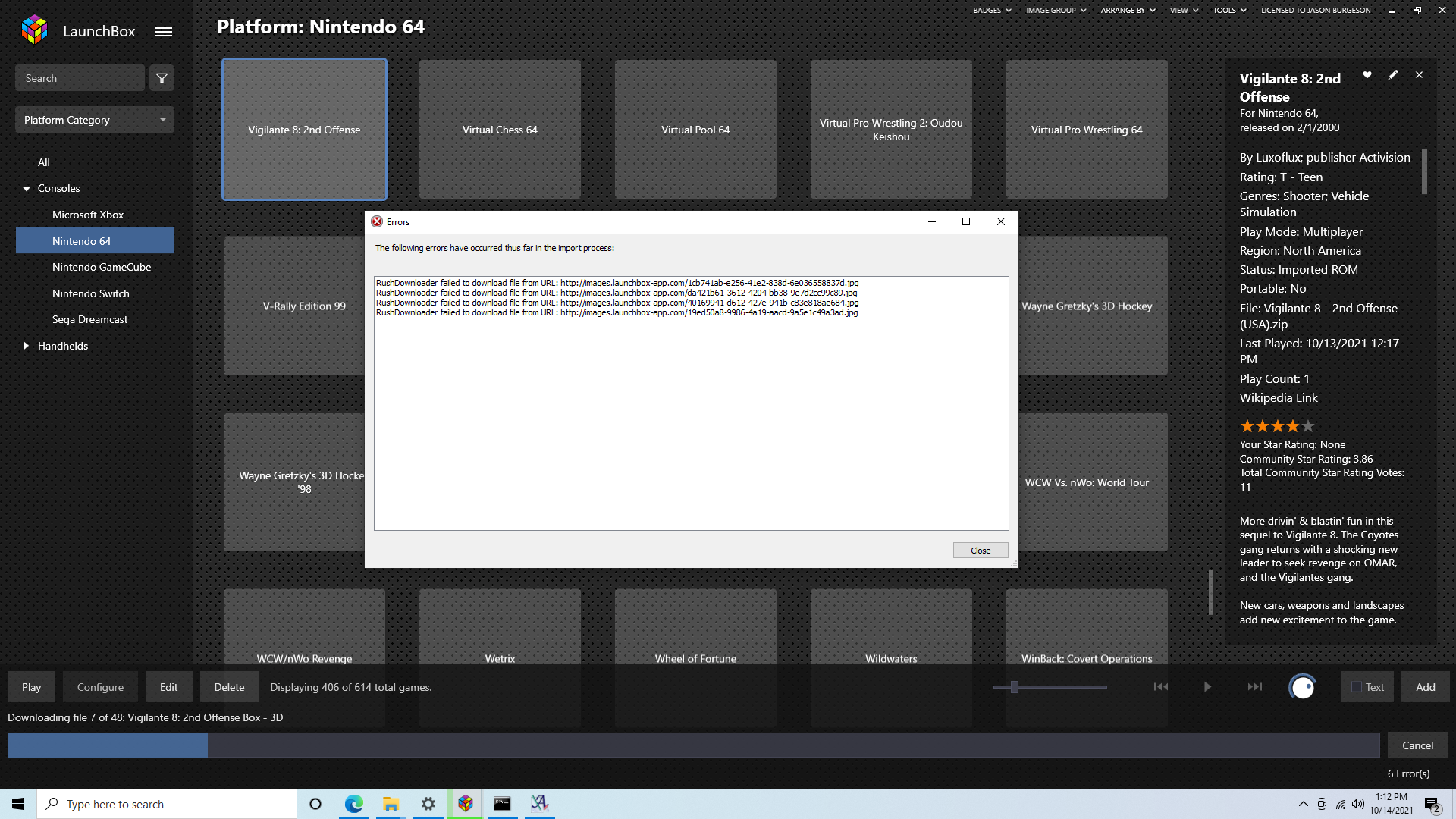The height and width of the screenshot is (819, 1456).
Task: Select WCW Vs. nWo: World Tour tile
Action: click(1093, 482)
